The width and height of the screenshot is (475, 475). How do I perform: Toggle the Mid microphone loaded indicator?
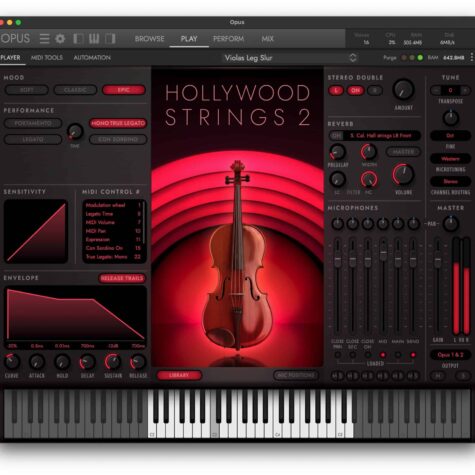[383, 355]
